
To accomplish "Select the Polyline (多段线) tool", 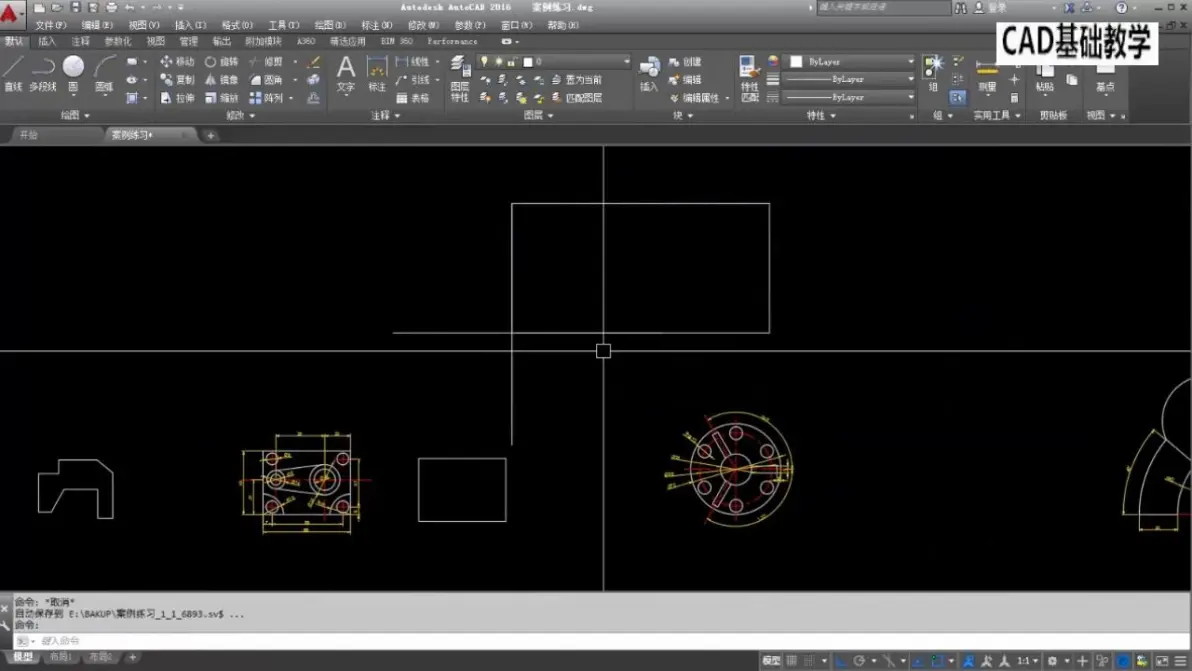I will point(43,74).
